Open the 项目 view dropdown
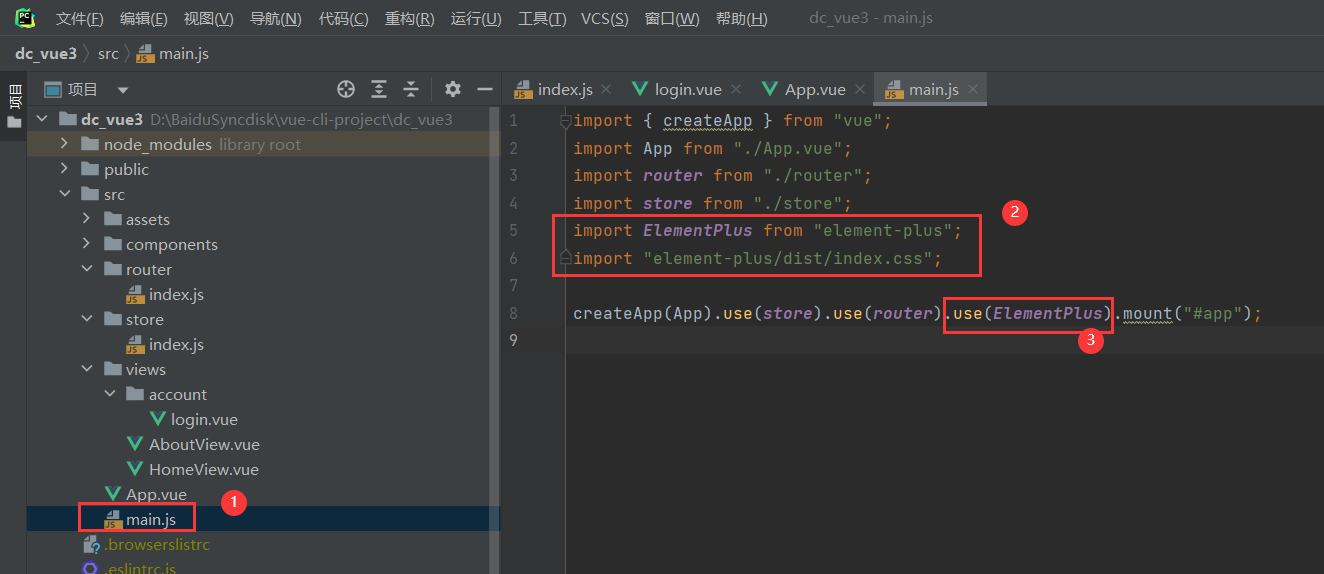 click(x=123, y=90)
